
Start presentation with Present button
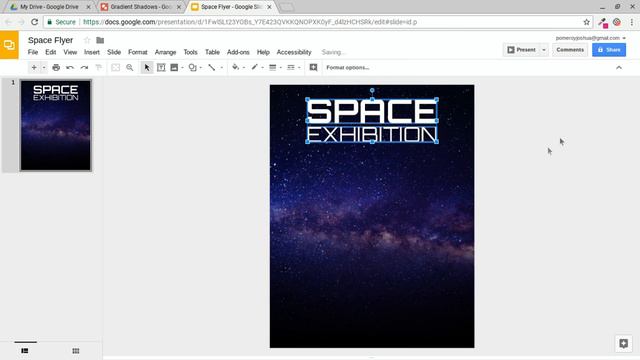coord(522,50)
